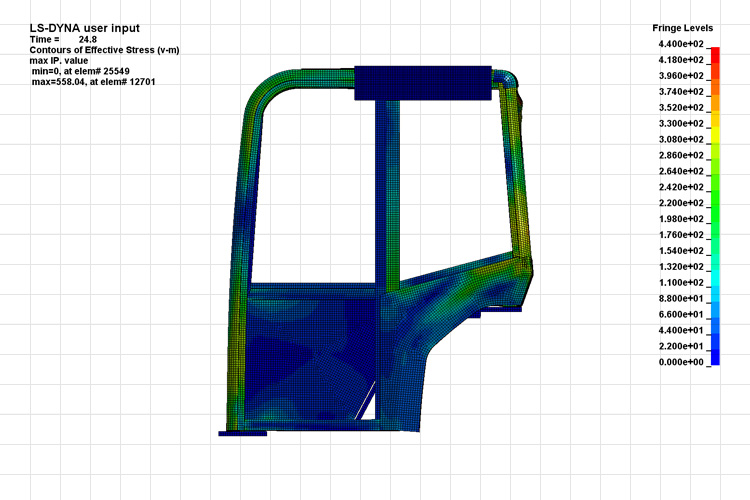750x500 pixels.
Task: Click fringe value 0.000e+00
Action: point(681,362)
